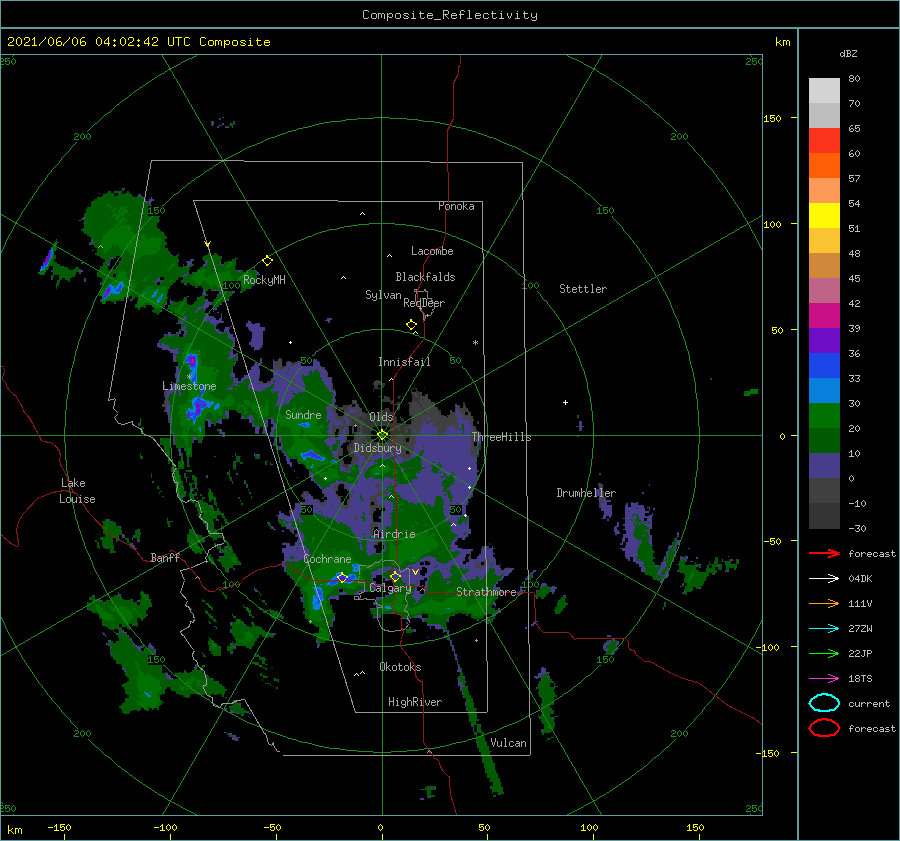Click the Blackfalds city label
The image size is (900, 841).
pos(425,277)
